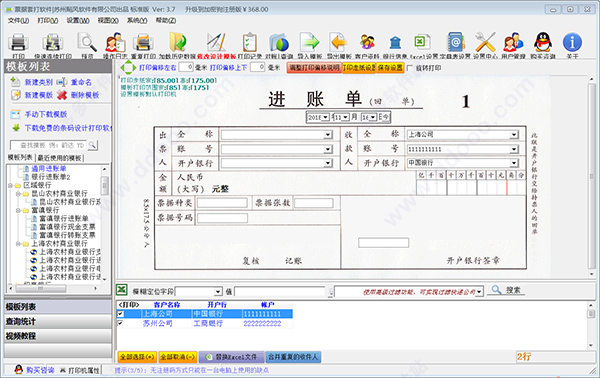This screenshot has height=378, width=600.
Task: Open the 打印 menu
Action: coord(48,20)
